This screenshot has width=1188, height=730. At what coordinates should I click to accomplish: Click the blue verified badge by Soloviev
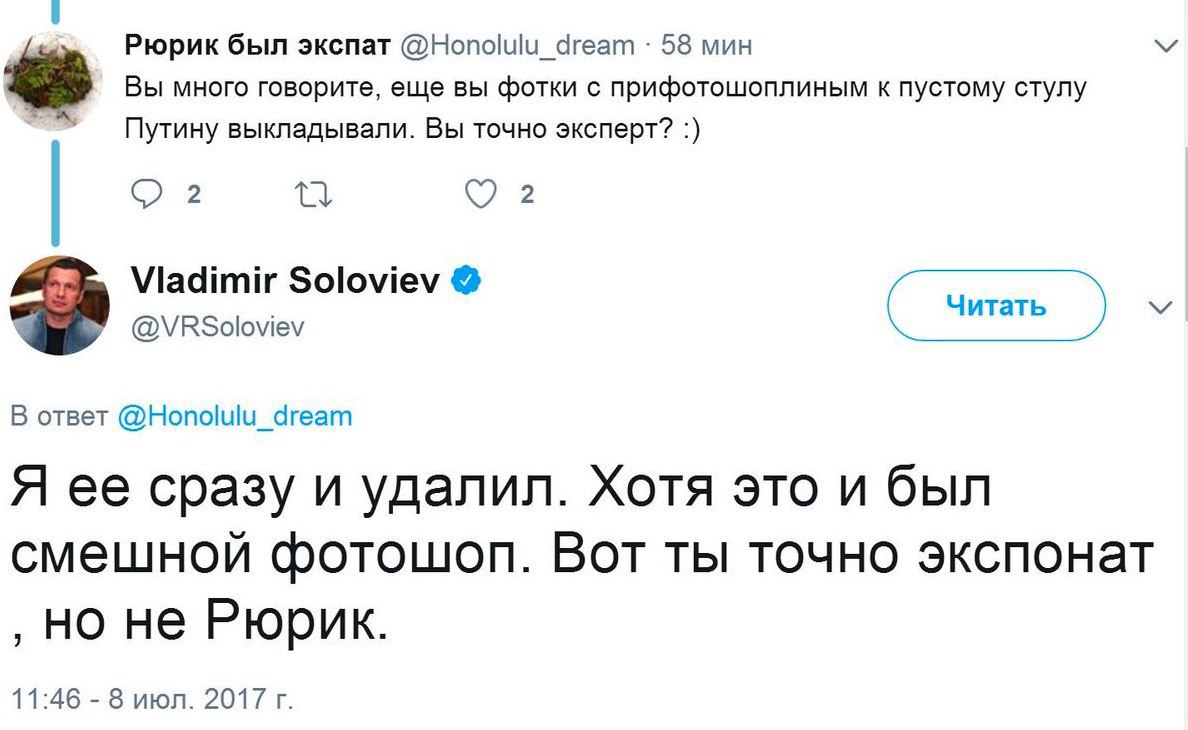[x=466, y=281]
